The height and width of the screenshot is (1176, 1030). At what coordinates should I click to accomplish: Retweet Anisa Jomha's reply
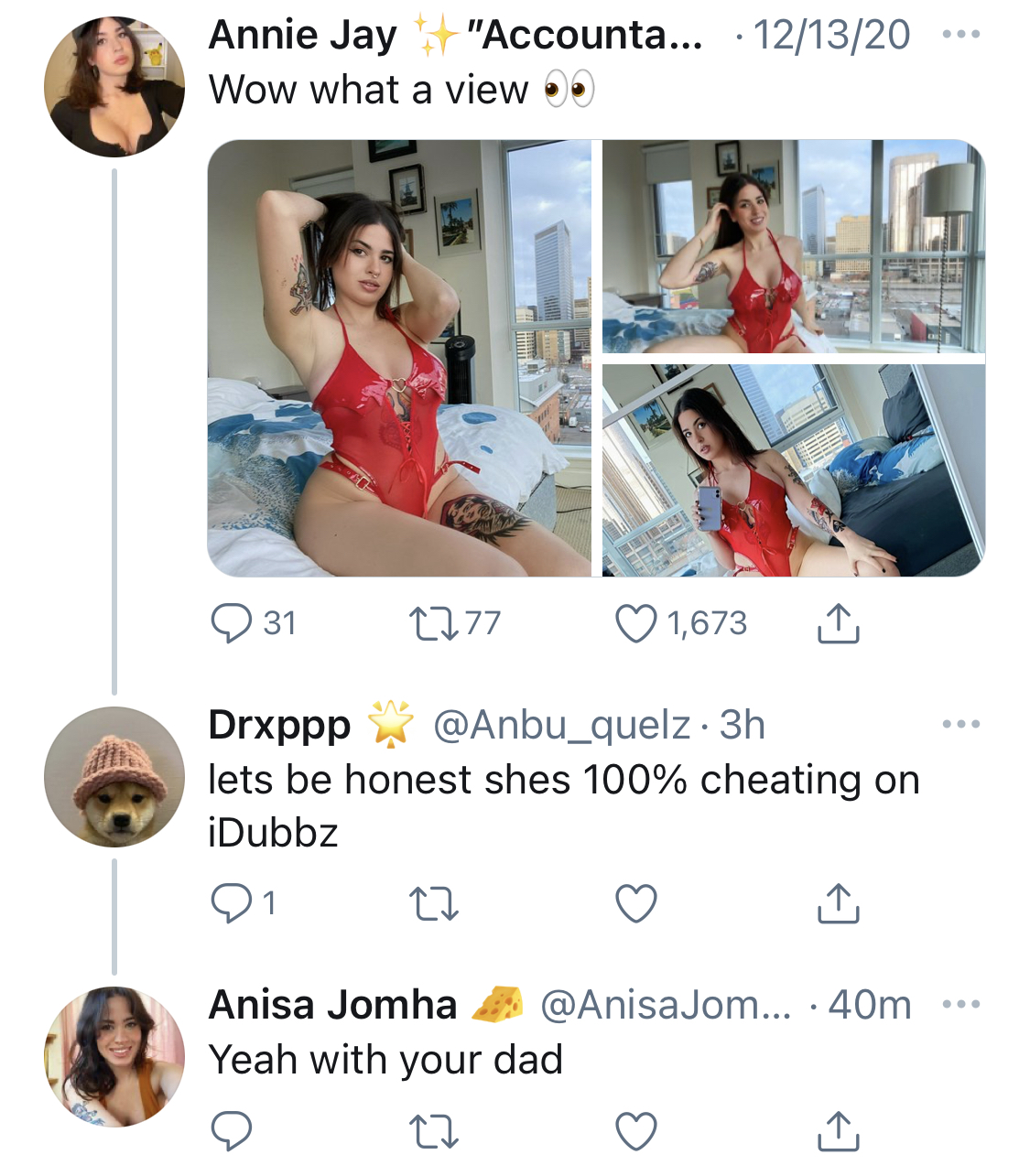(433, 1131)
